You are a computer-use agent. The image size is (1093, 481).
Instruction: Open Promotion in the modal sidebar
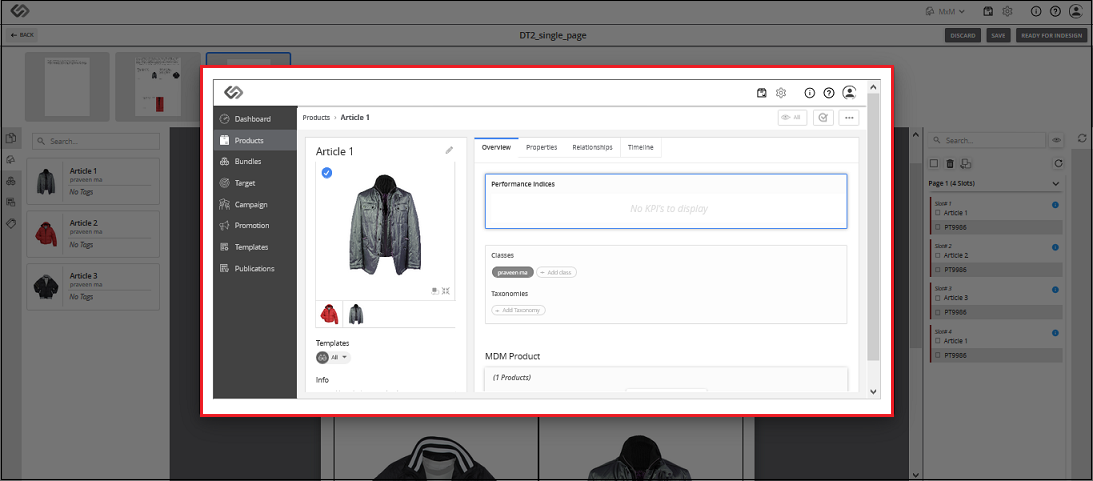(254, 225)
